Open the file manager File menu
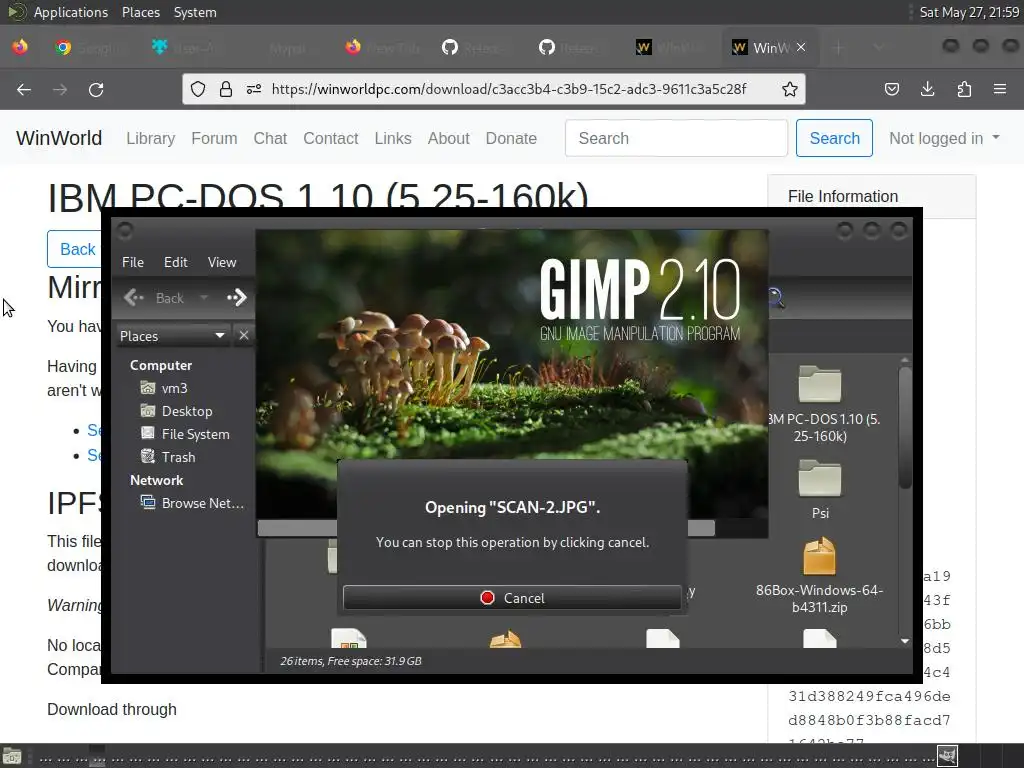Image resolution: width=1024 pixels, height=768 pixels. point(133,262)
